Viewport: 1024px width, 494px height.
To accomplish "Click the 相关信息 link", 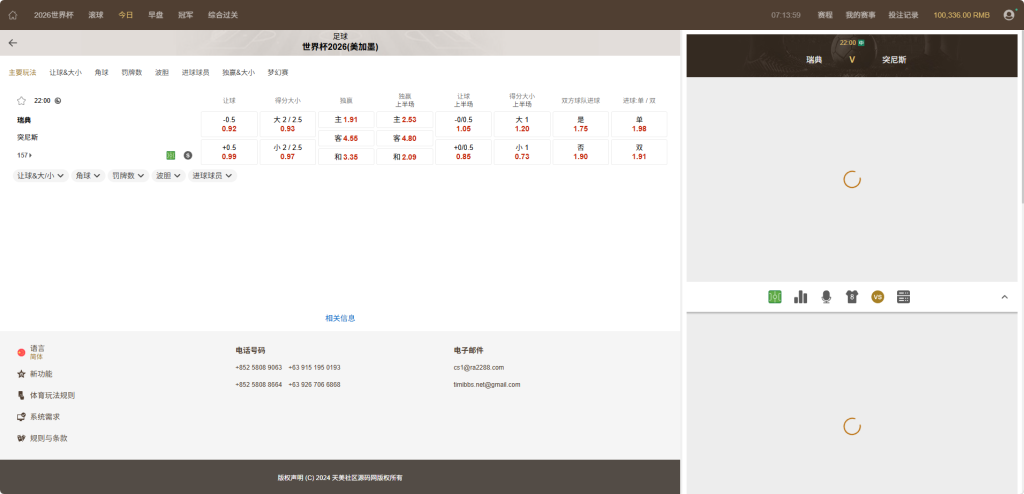I will tap(340, 318).
